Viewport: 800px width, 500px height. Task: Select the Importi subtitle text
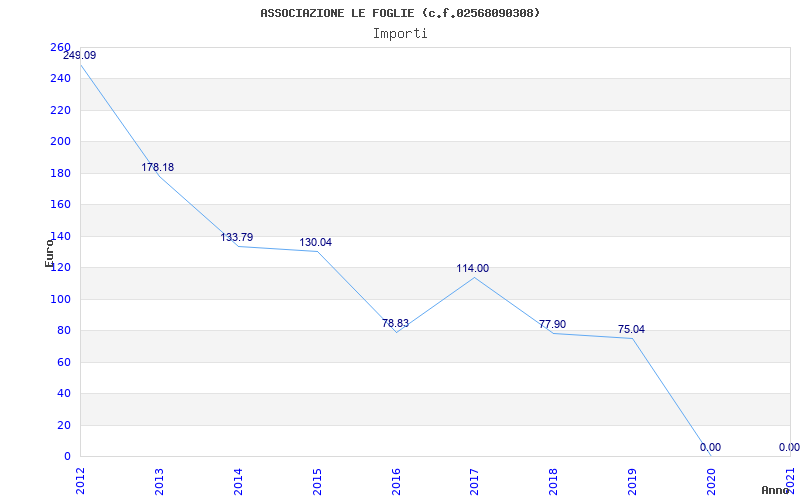point(400,34)
